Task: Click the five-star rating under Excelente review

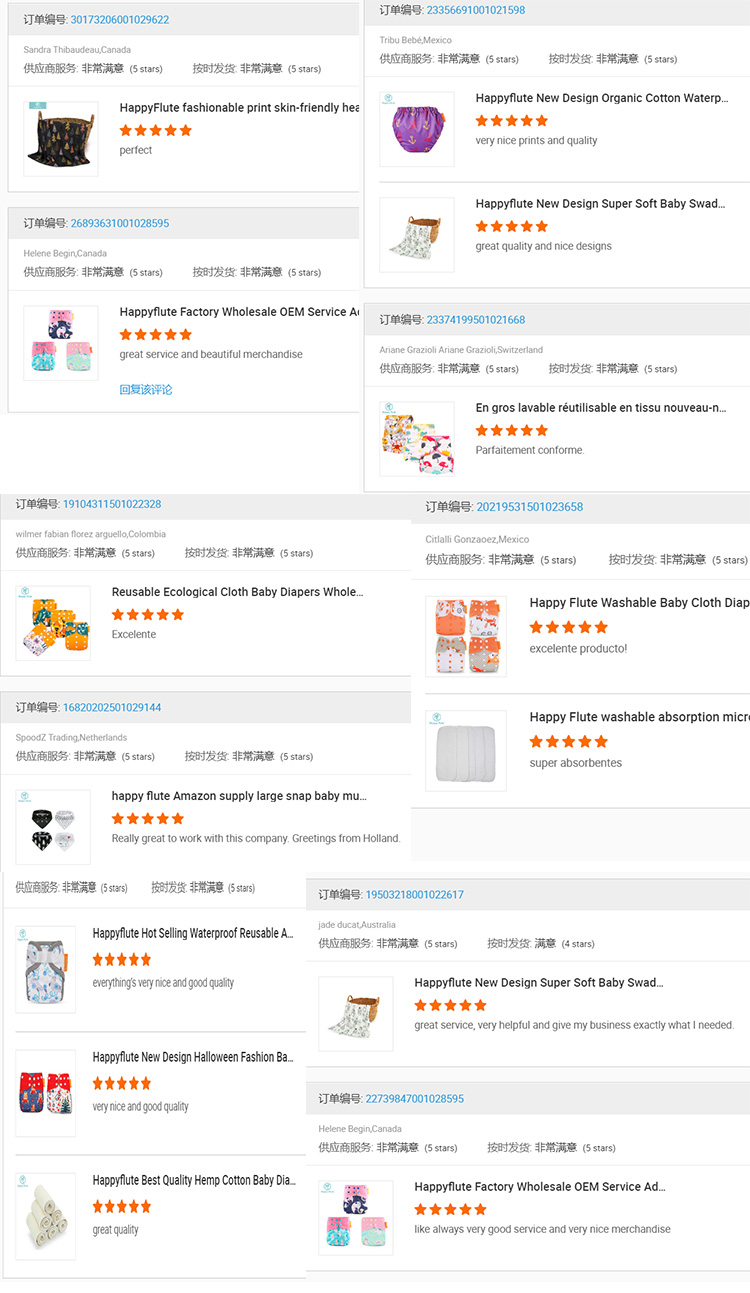Action: point(148,615)
